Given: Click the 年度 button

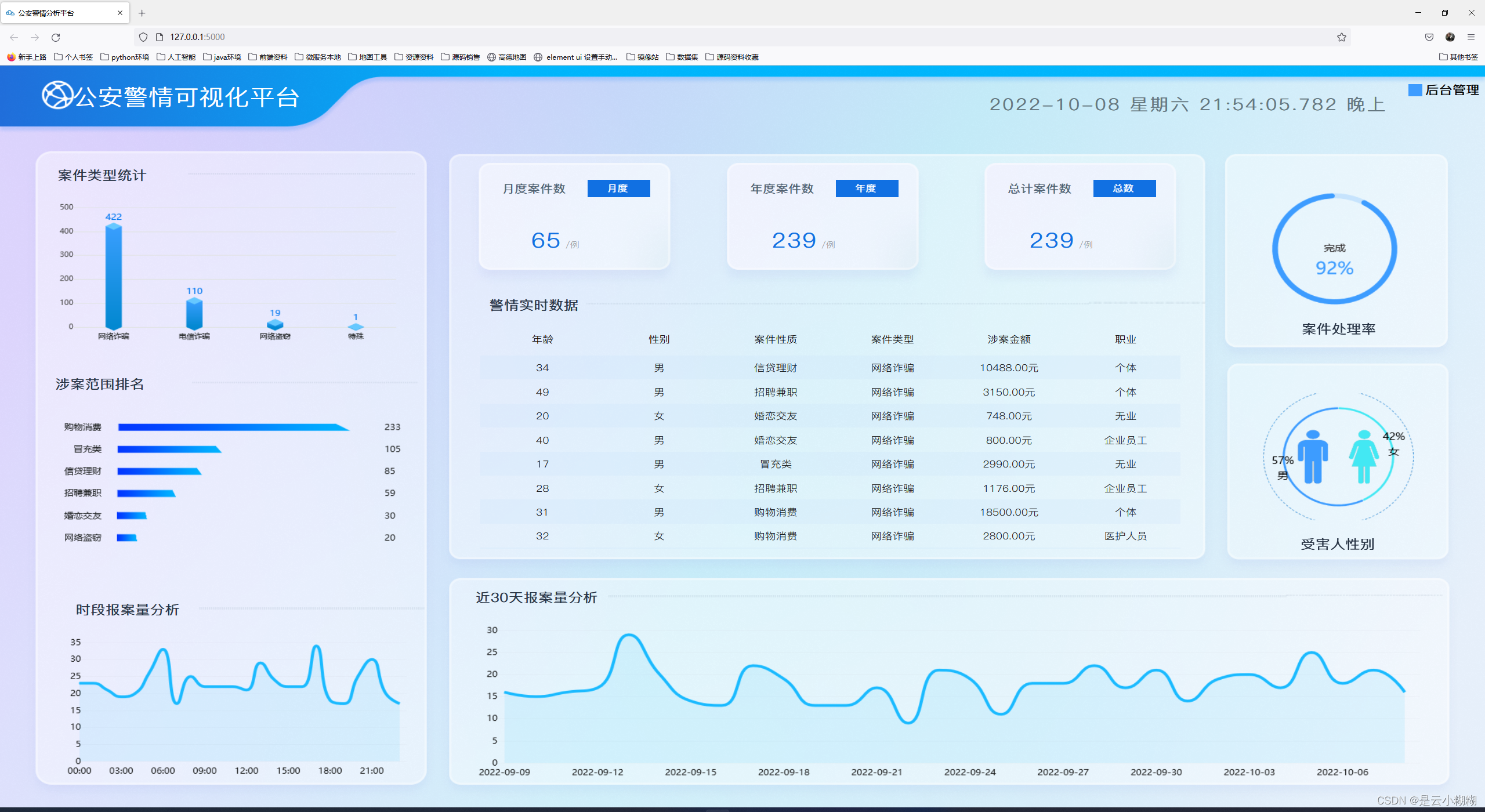Looking at the screenshot, I should [867, 188].
